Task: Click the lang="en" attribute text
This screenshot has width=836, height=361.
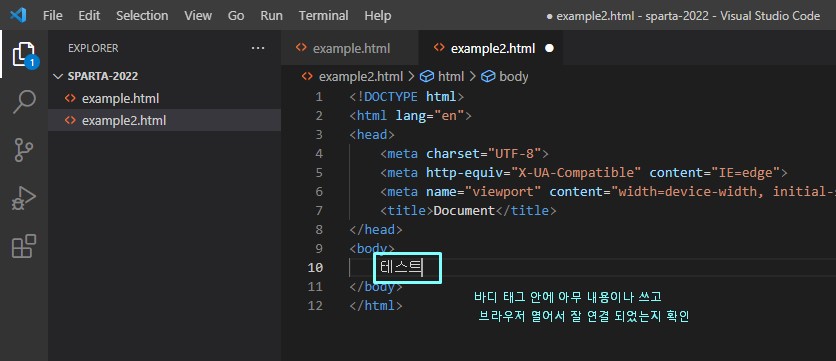Action: [x=430, y=116]
